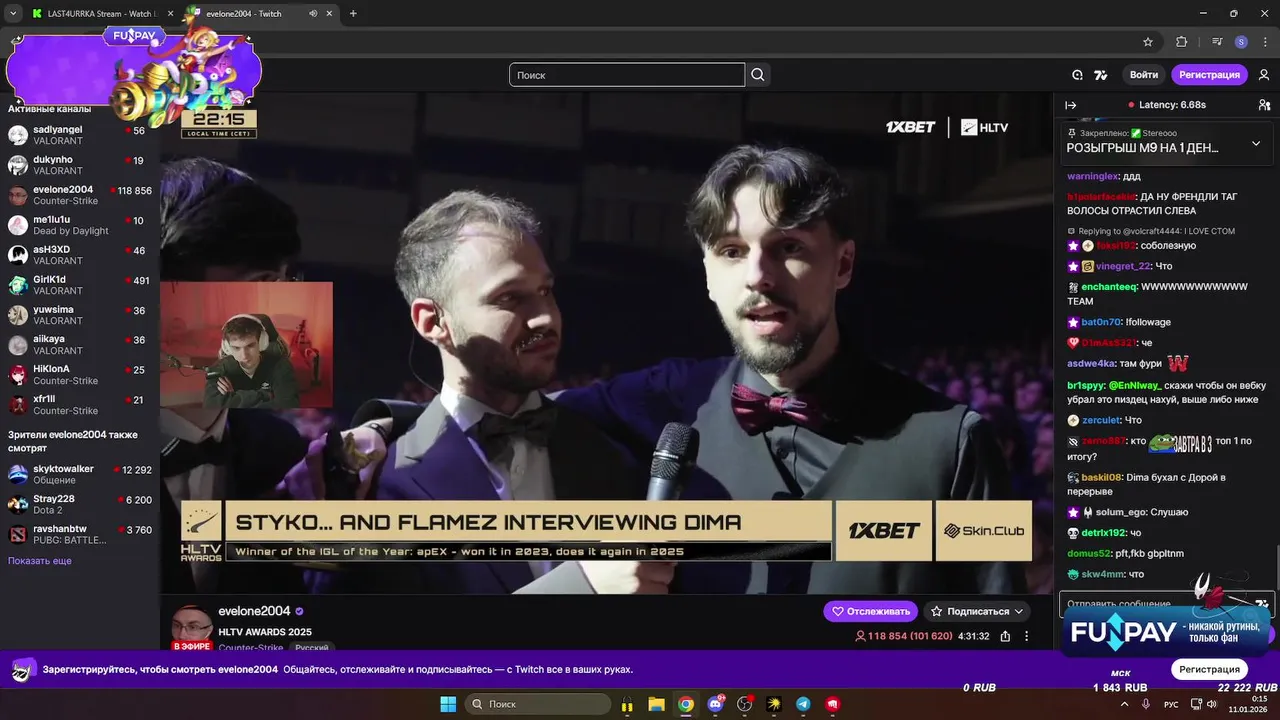Screen dimensions: 1280x720
Task: Click the enchanteeq username in chat
Action: 1109,287
